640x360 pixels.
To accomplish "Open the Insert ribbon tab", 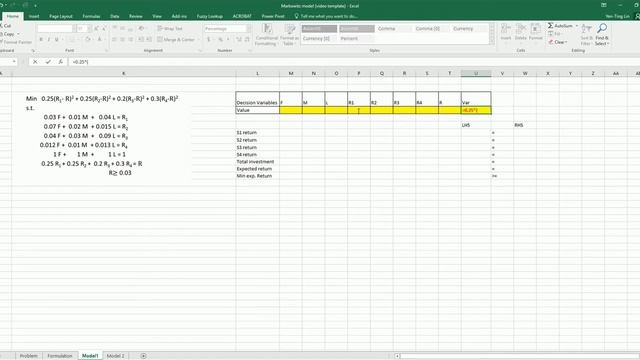I will (34, 16).
